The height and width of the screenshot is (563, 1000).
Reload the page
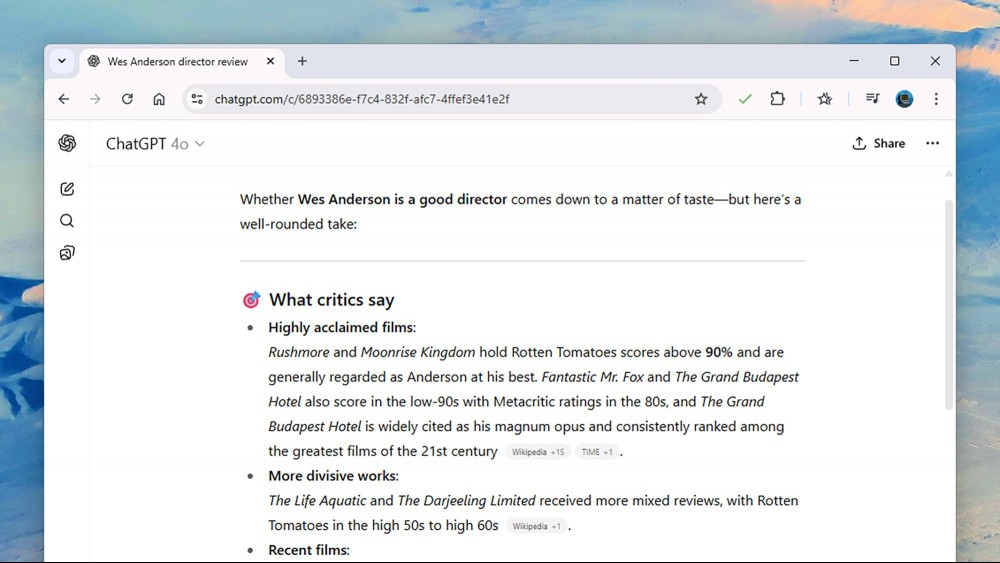[127, 99]
